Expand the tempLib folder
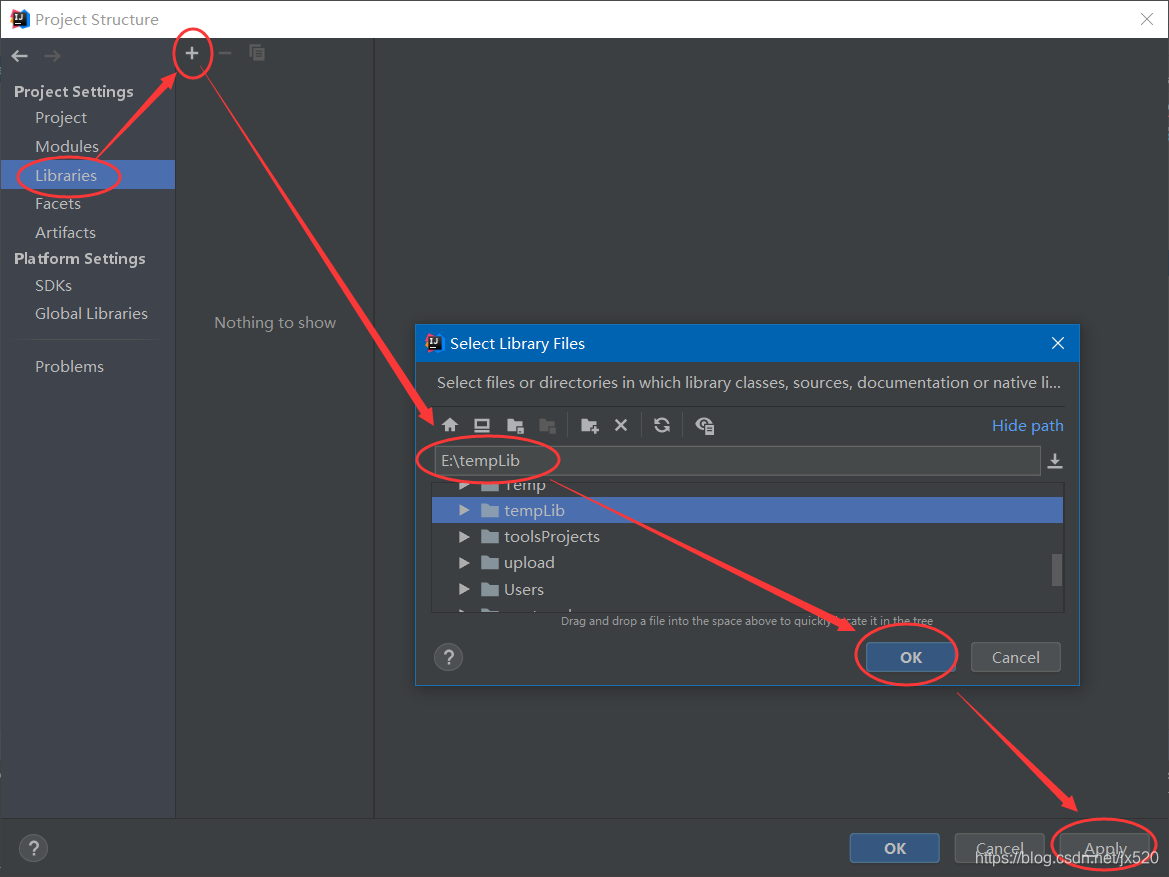 click(x=464, y=510)
